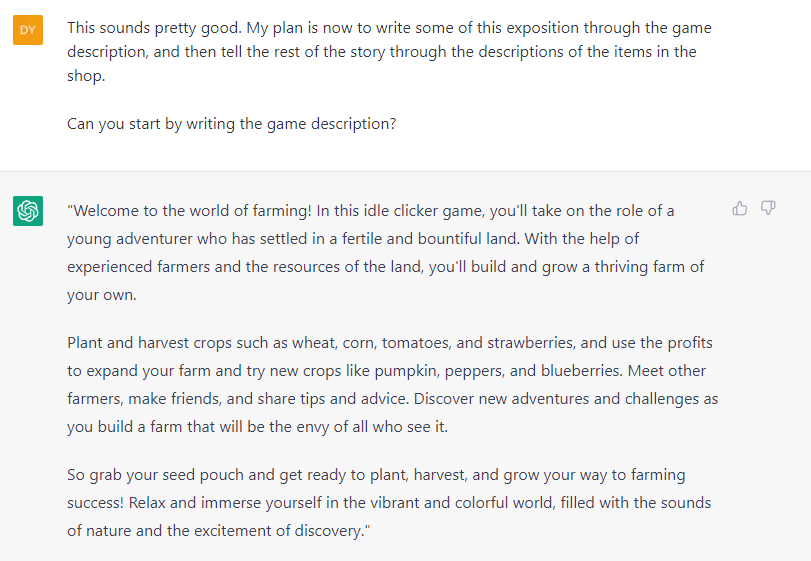Viewport: 811px width, 561px height.
Task: Click the paragraph starting "So grab your seed pouch"
Action: [x=390, y=502]
